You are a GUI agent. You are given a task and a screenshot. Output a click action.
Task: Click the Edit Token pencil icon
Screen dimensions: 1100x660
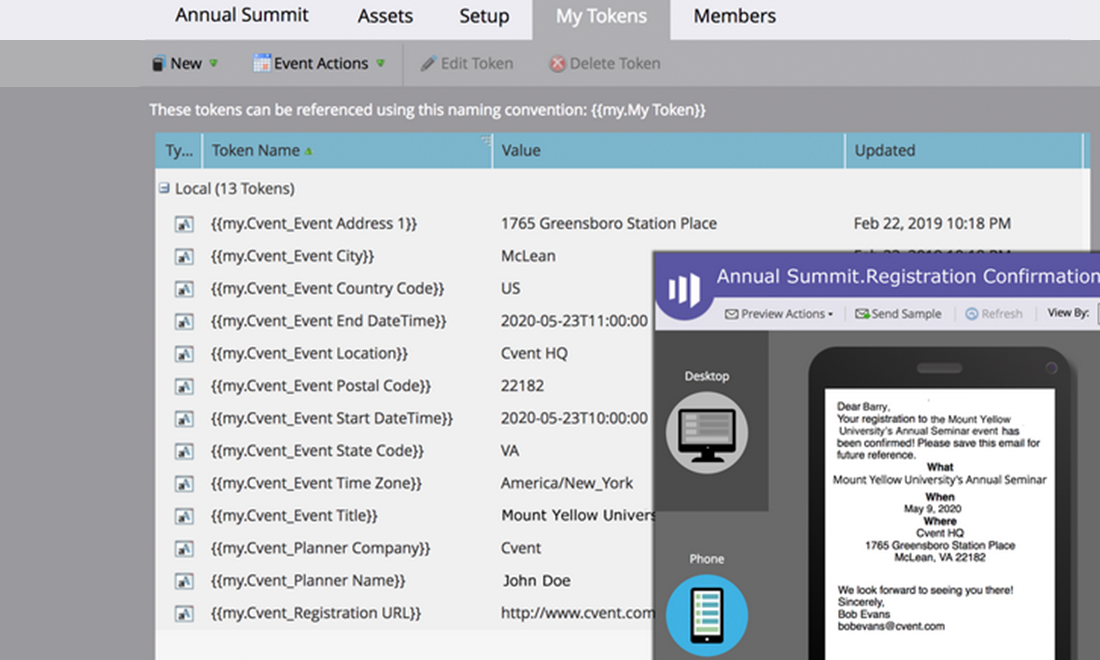point(428,64)
